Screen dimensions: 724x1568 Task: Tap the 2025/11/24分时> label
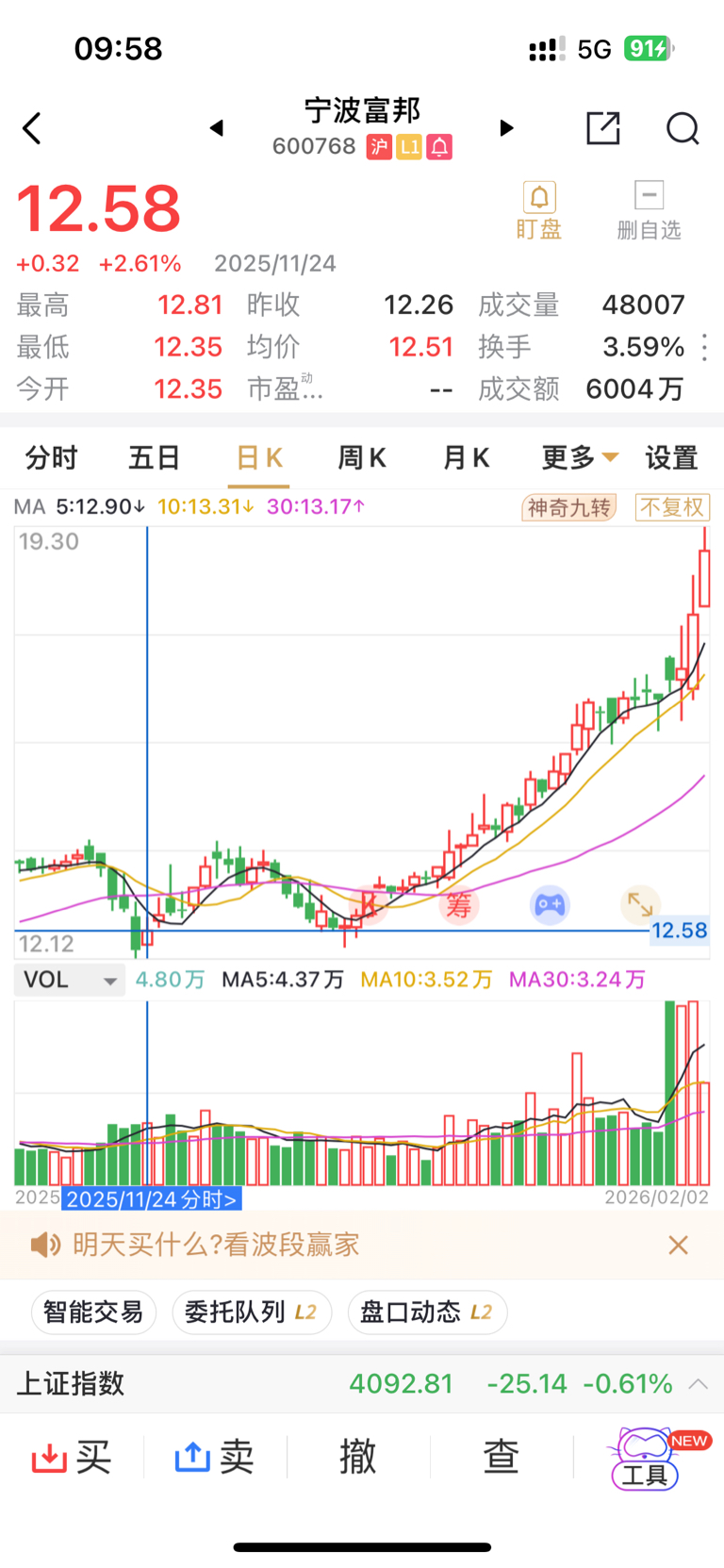152,1199
